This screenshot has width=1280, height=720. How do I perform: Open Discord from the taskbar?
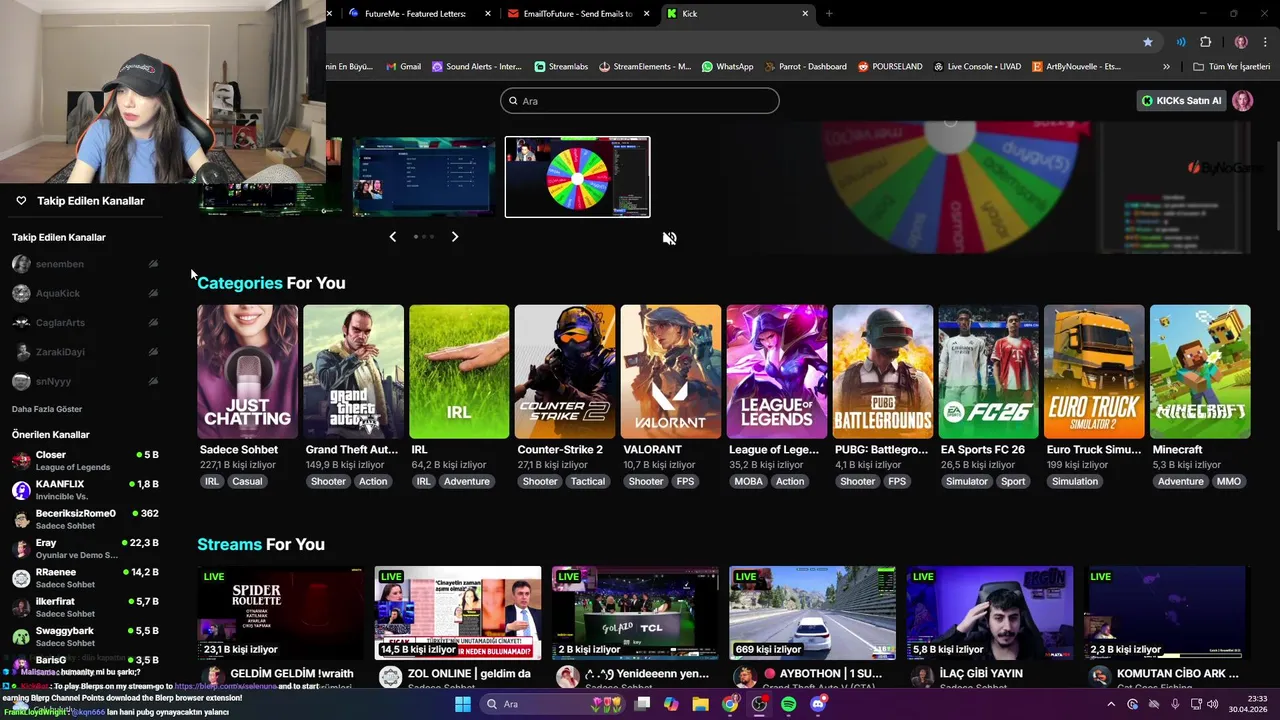coord(818,704)
